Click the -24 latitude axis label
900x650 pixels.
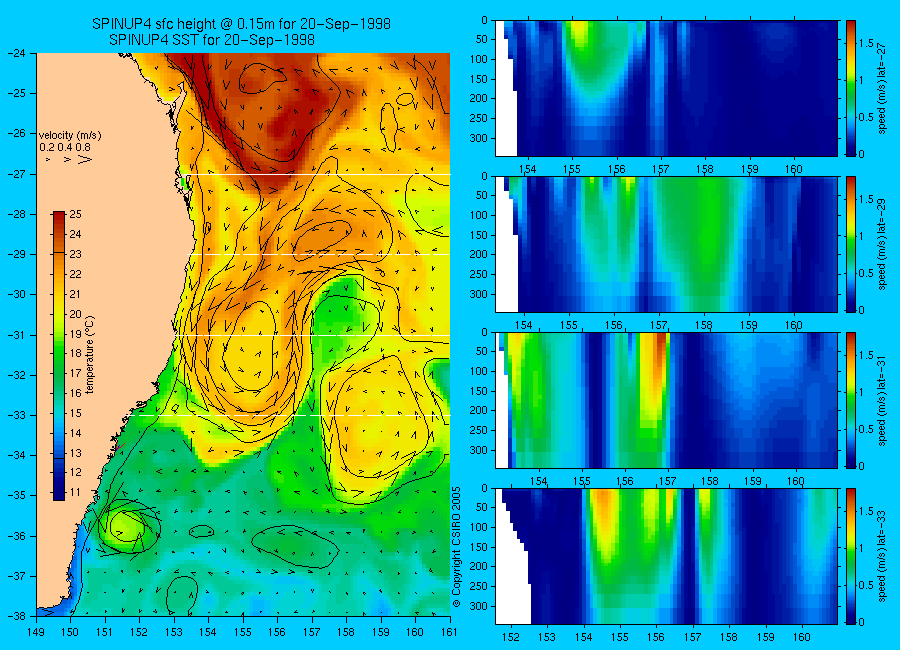tap(16, 53)
